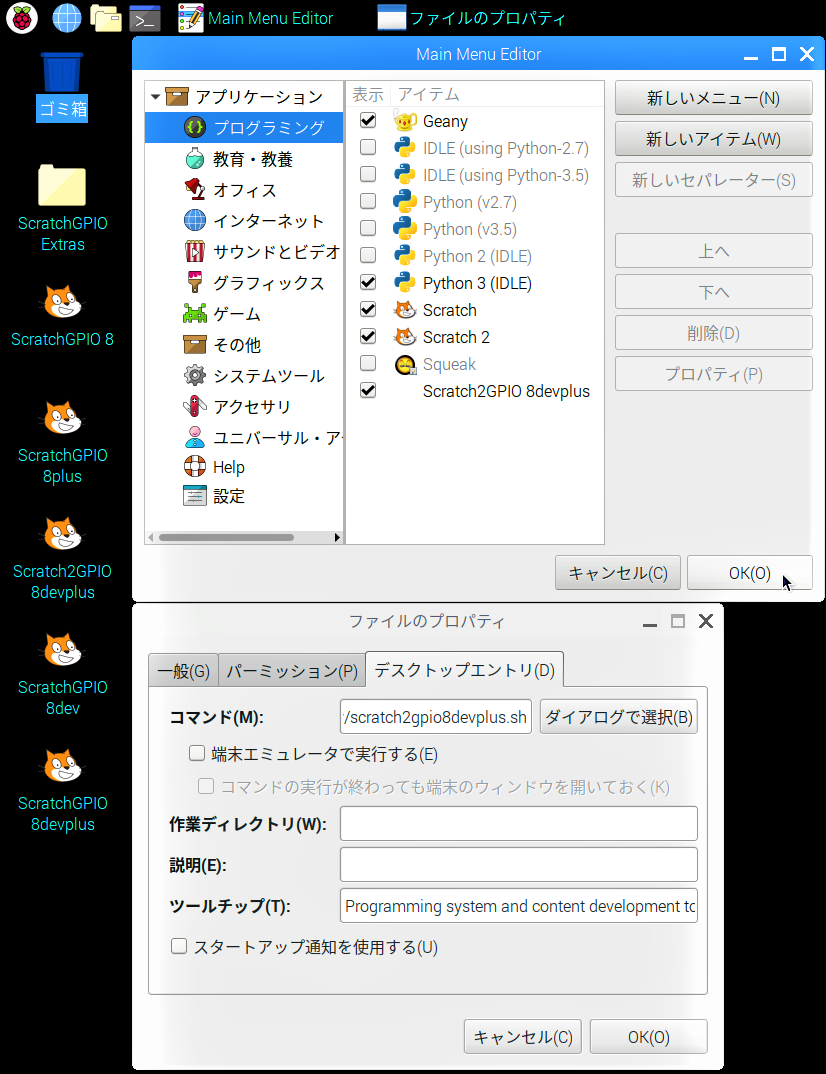
Task: Switch to Main Menu Editor taskbar entry
Action: (255, 18)
